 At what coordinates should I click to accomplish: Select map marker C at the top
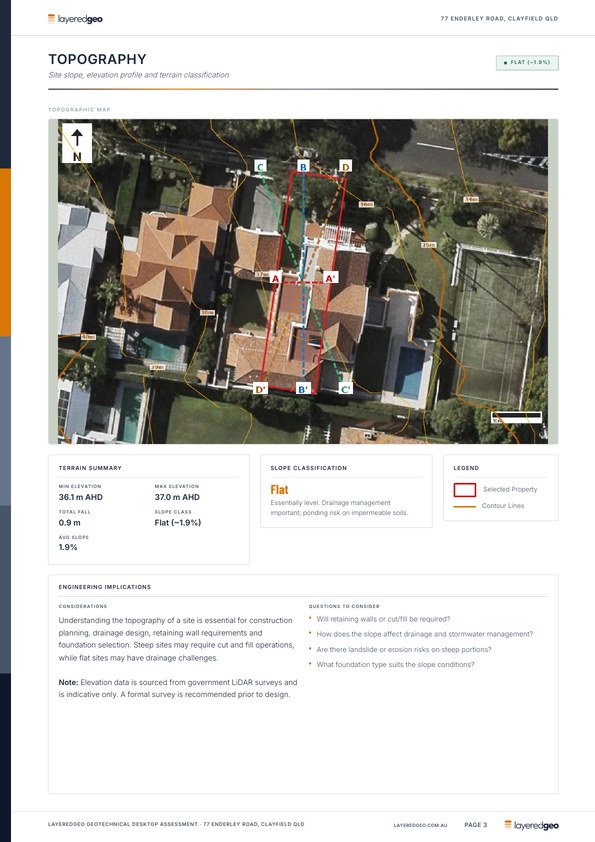[260, 166]
